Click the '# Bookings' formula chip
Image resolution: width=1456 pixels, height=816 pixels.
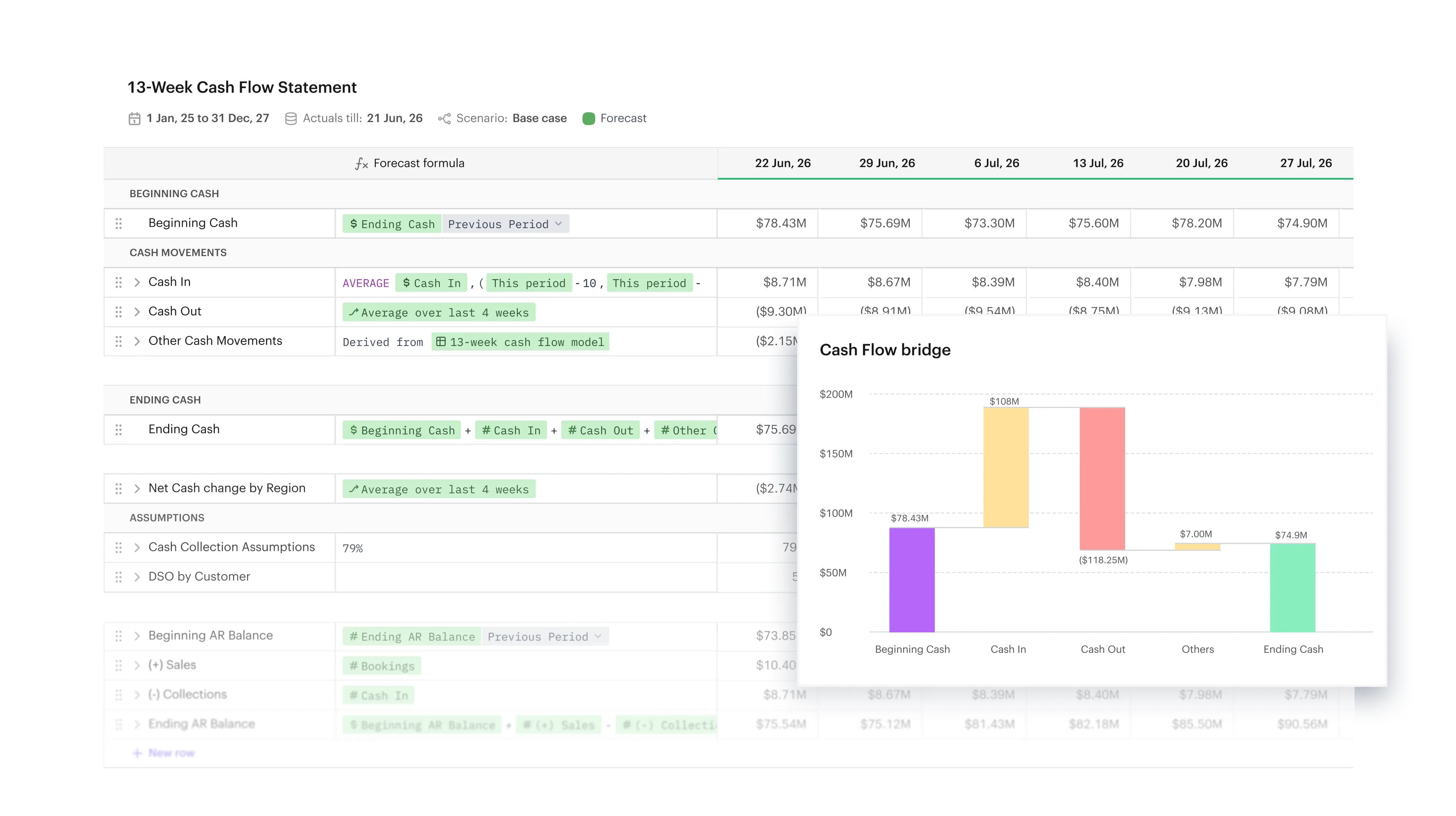381,666
